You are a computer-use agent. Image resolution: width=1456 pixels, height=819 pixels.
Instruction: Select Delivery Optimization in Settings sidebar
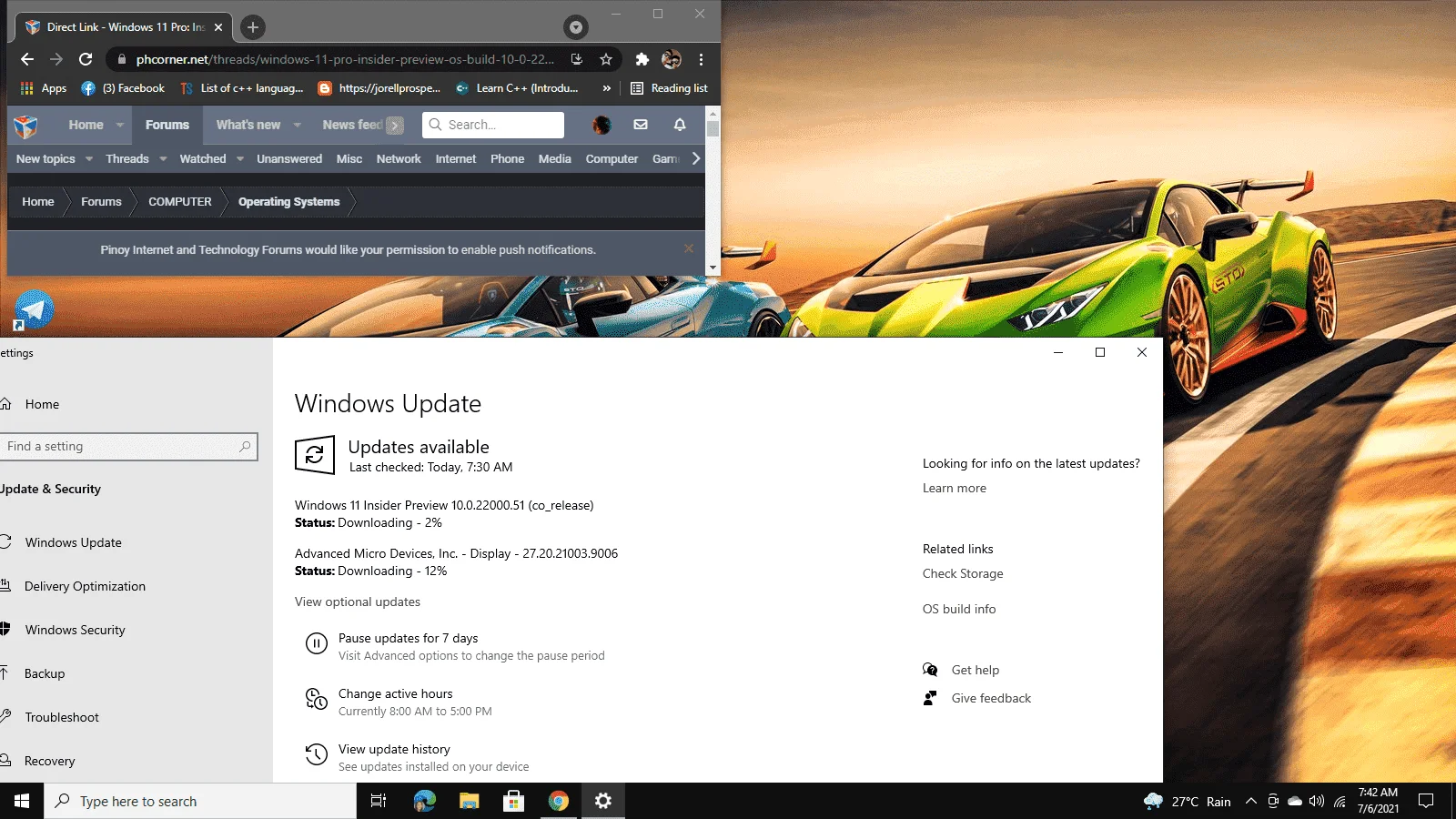point(85,586)
